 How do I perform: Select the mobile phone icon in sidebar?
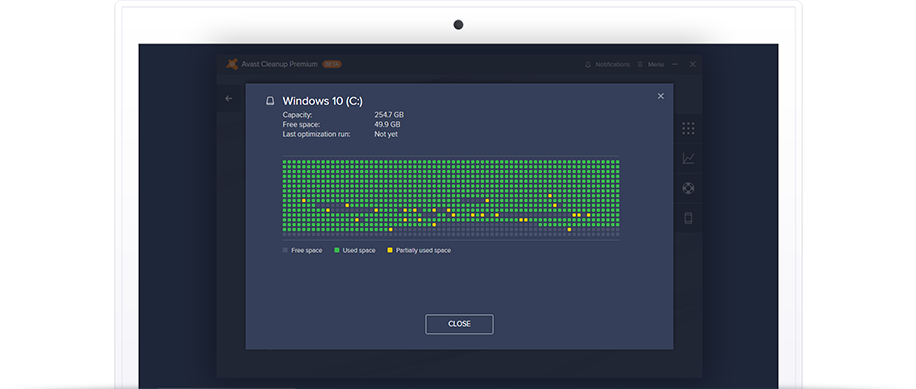coord(688,218)
